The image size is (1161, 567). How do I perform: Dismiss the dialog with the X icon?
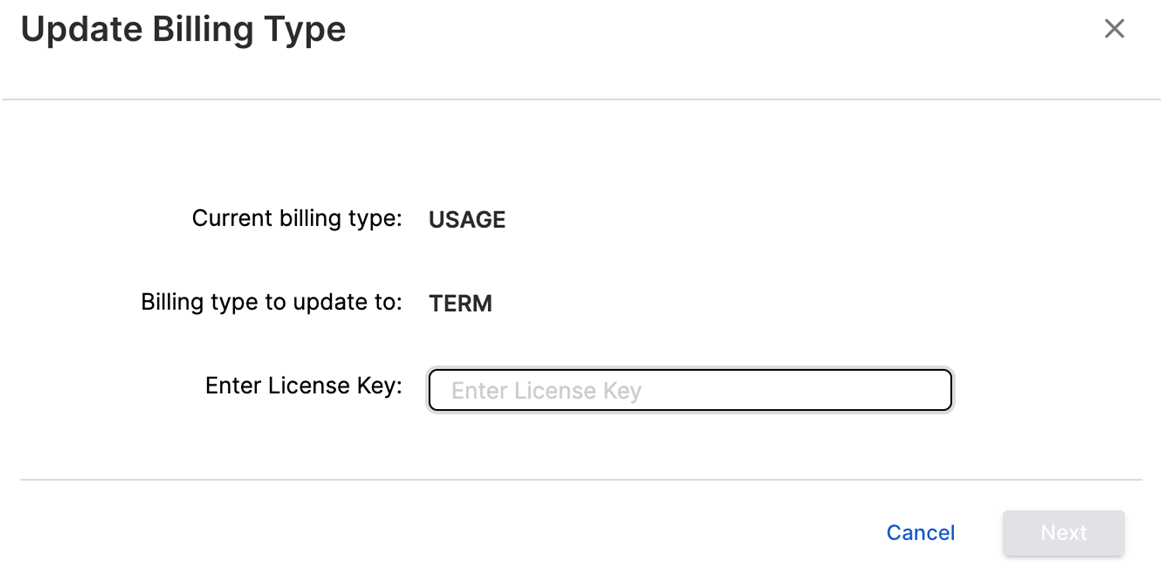pyautogui.click(x=1114, y=29)
